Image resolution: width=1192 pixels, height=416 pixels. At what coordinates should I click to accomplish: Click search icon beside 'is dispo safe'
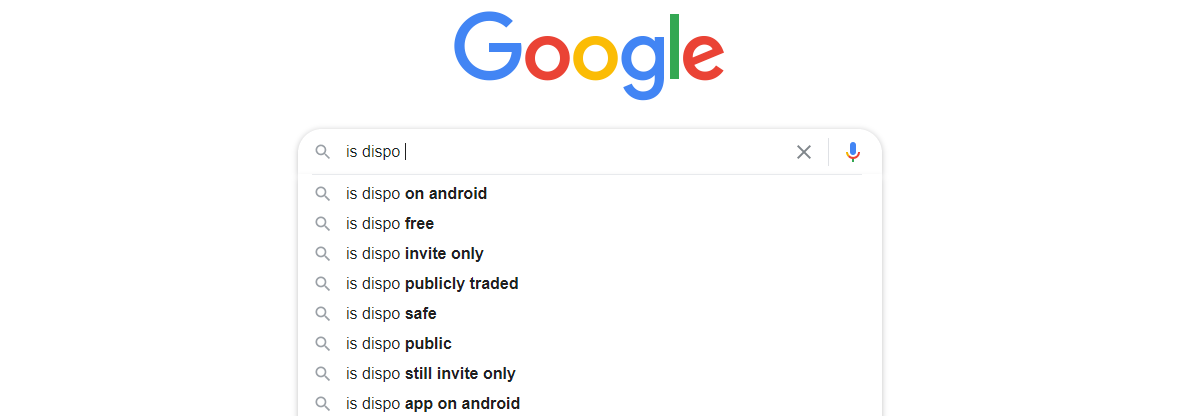323,313
